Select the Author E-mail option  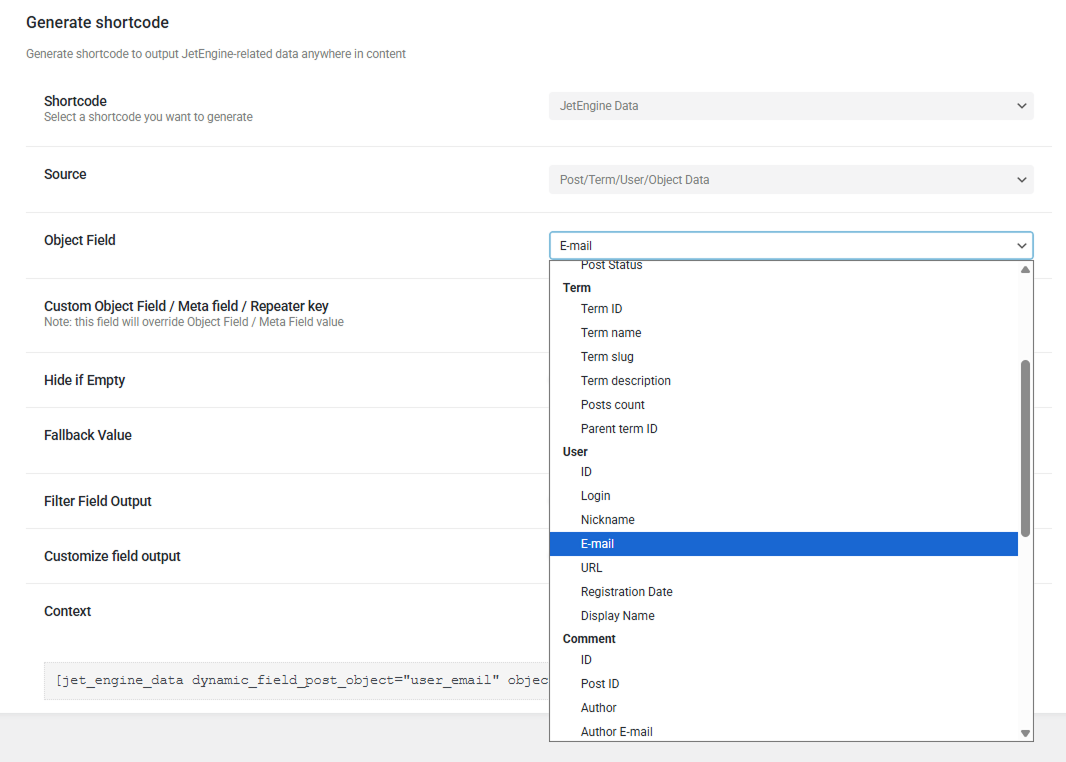tap(784, 731)
